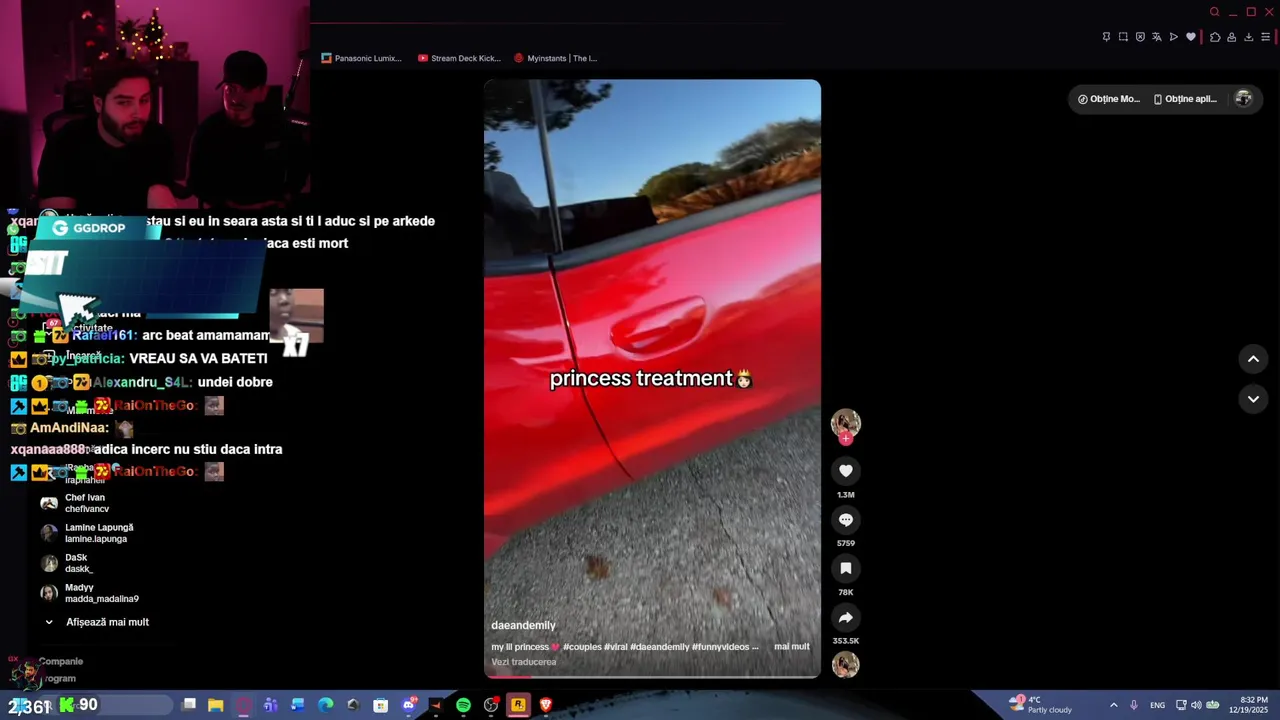Click the send arrow icon in toolbar
This screenshot has height=720, width=1280.
click(1174, 37)
